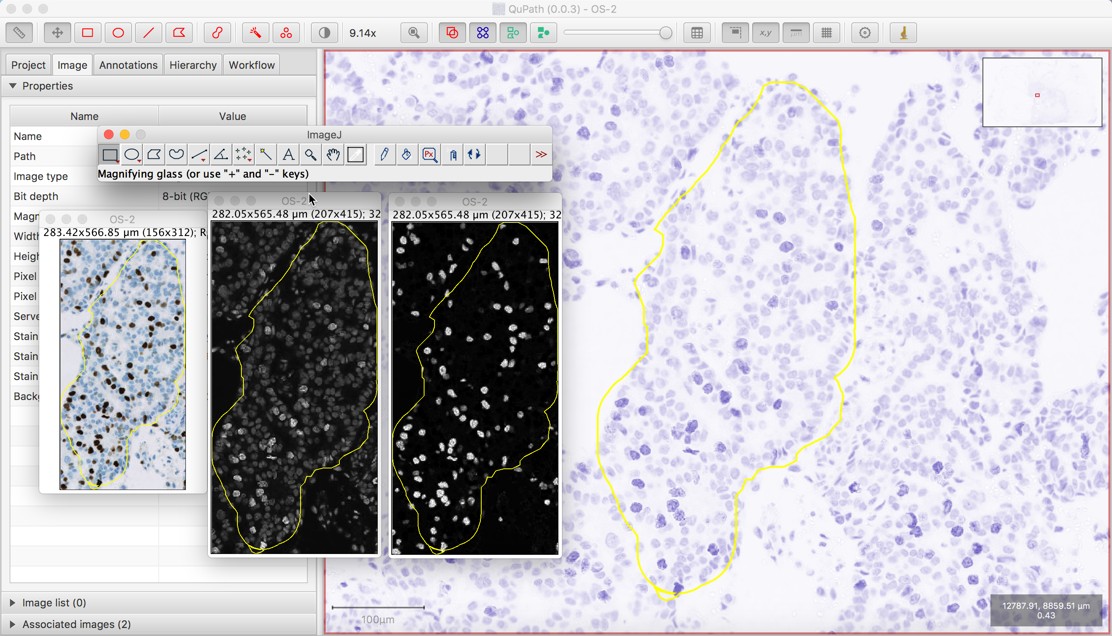Select ImageJ Text tool

point(288,155)
